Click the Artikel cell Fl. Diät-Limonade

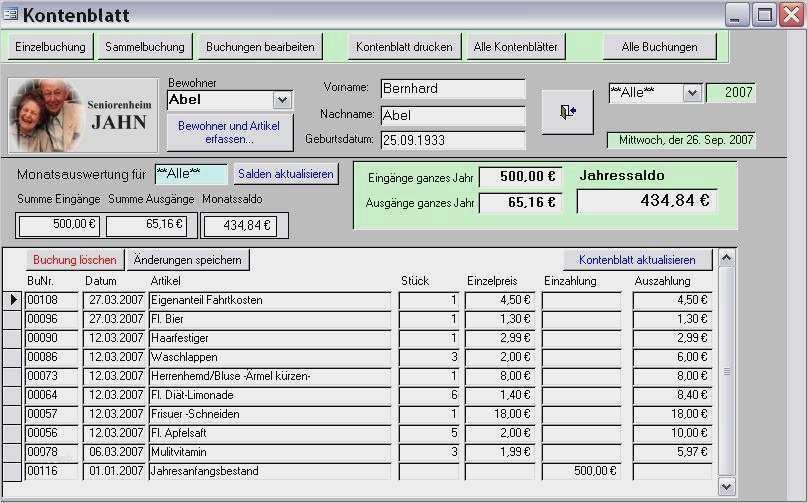click(x=270, y=396)
